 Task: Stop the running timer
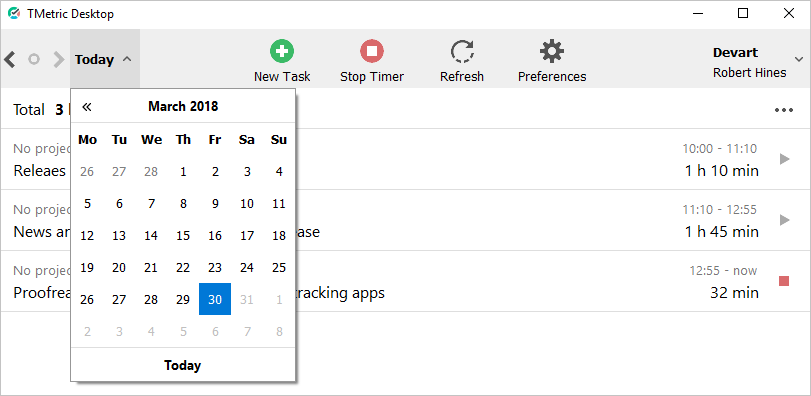372,51
